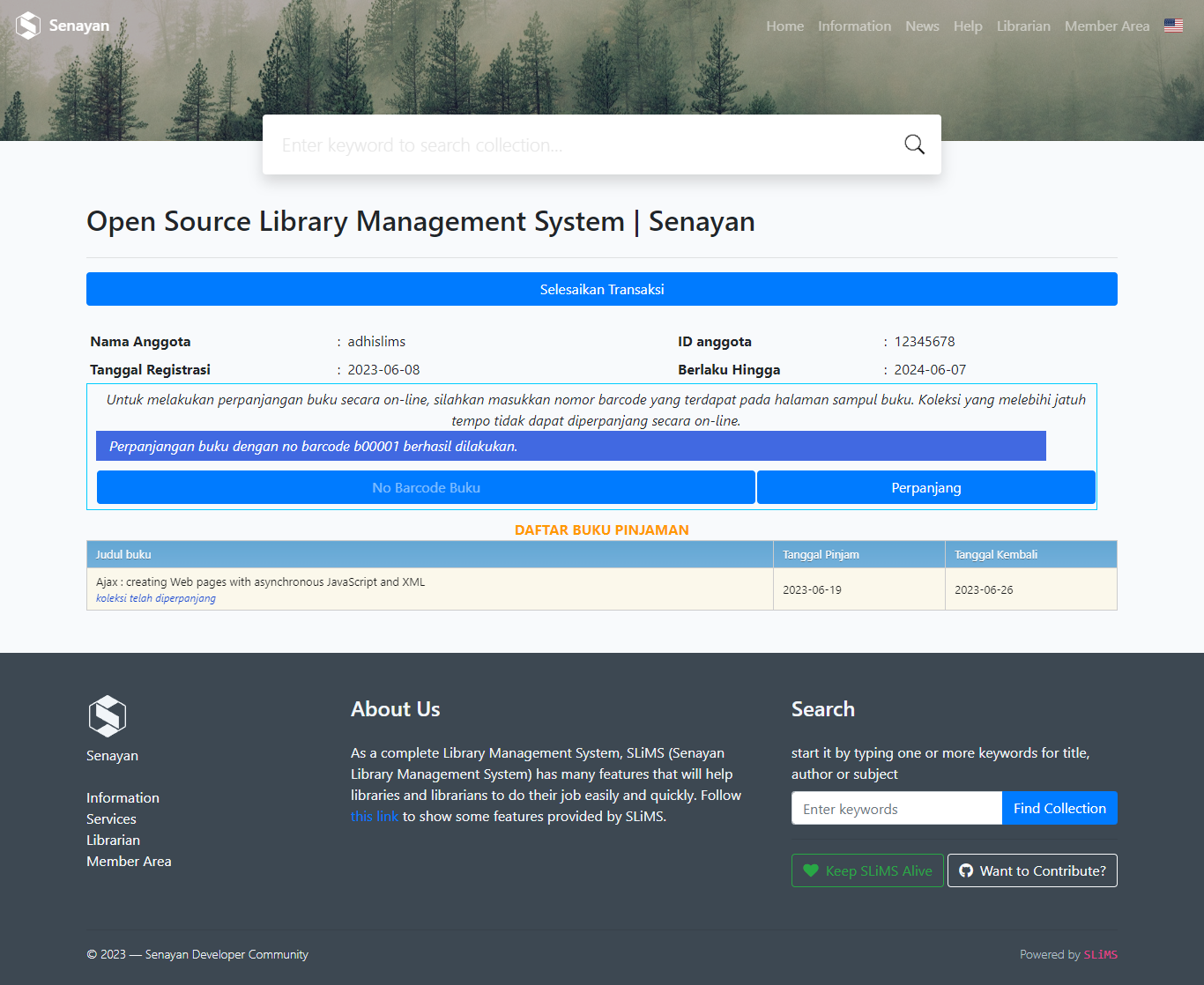Screen dimensions: 1204x985
Task: Click the Selesaikan Transaksi button
Action: (602, 289)
